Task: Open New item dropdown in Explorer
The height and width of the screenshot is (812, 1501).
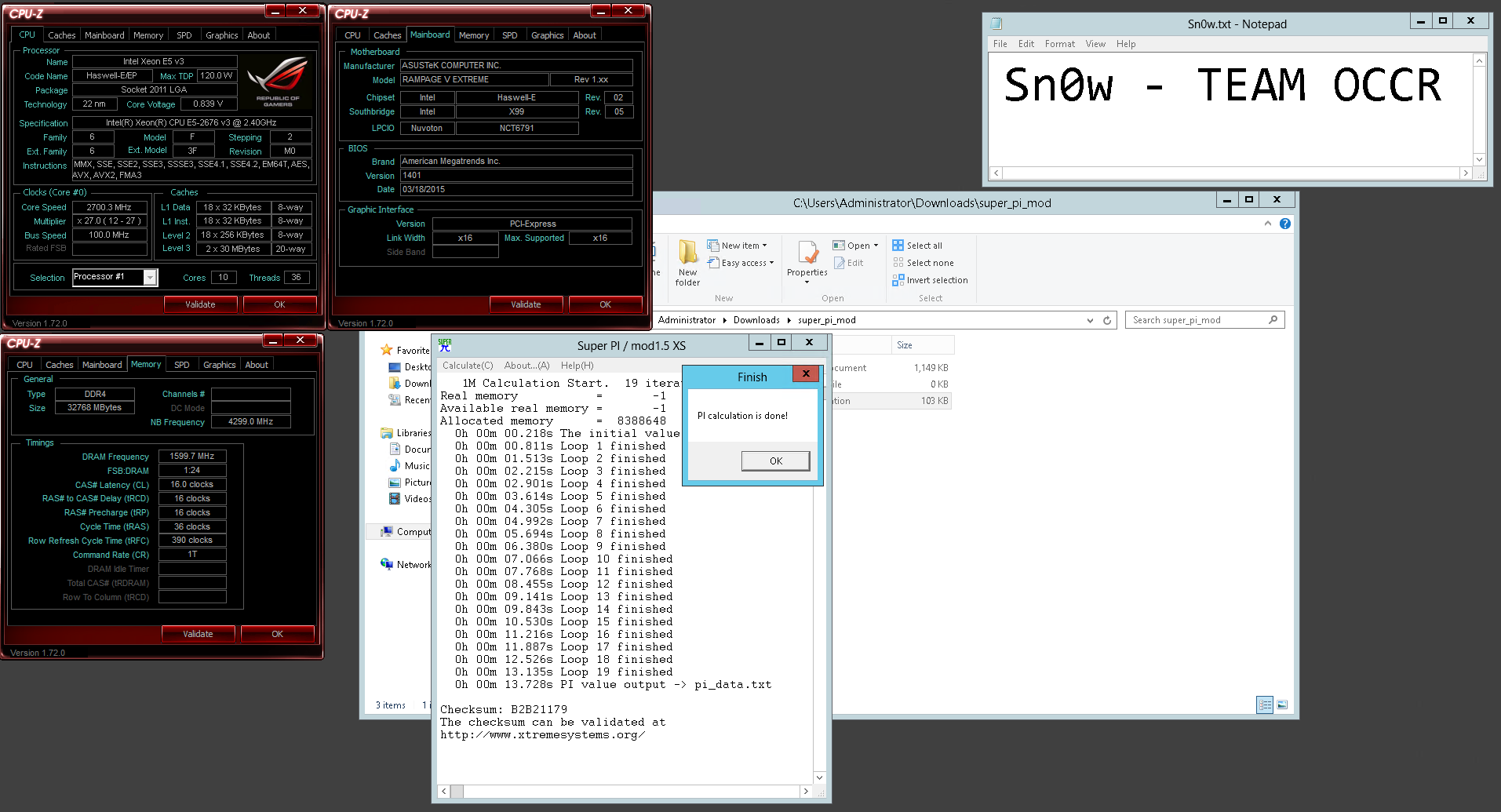Action: click(x=737, y=246)
